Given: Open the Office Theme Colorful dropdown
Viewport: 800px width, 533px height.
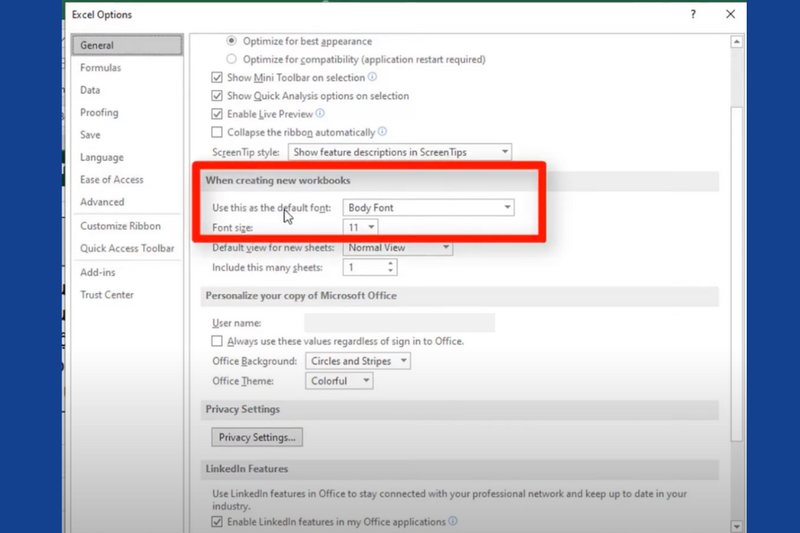Looking at the screenshot, I should [339, 381].
